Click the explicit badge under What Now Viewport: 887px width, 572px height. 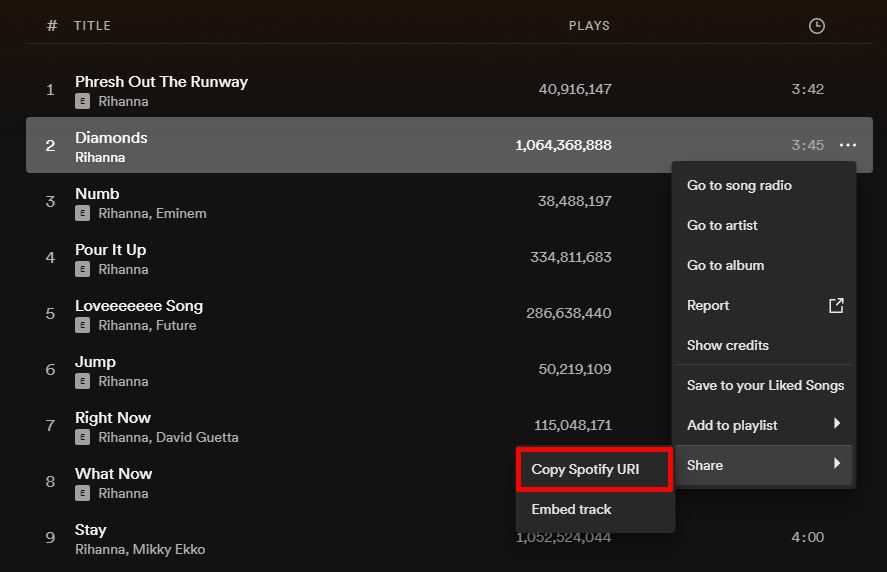point(82,493)
